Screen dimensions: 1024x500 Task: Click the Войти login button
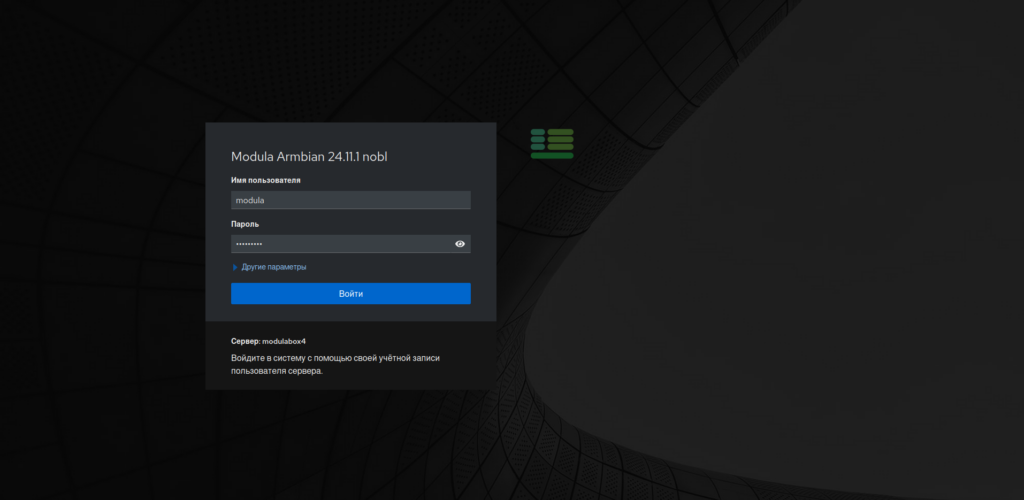click(x=351, y=294)
